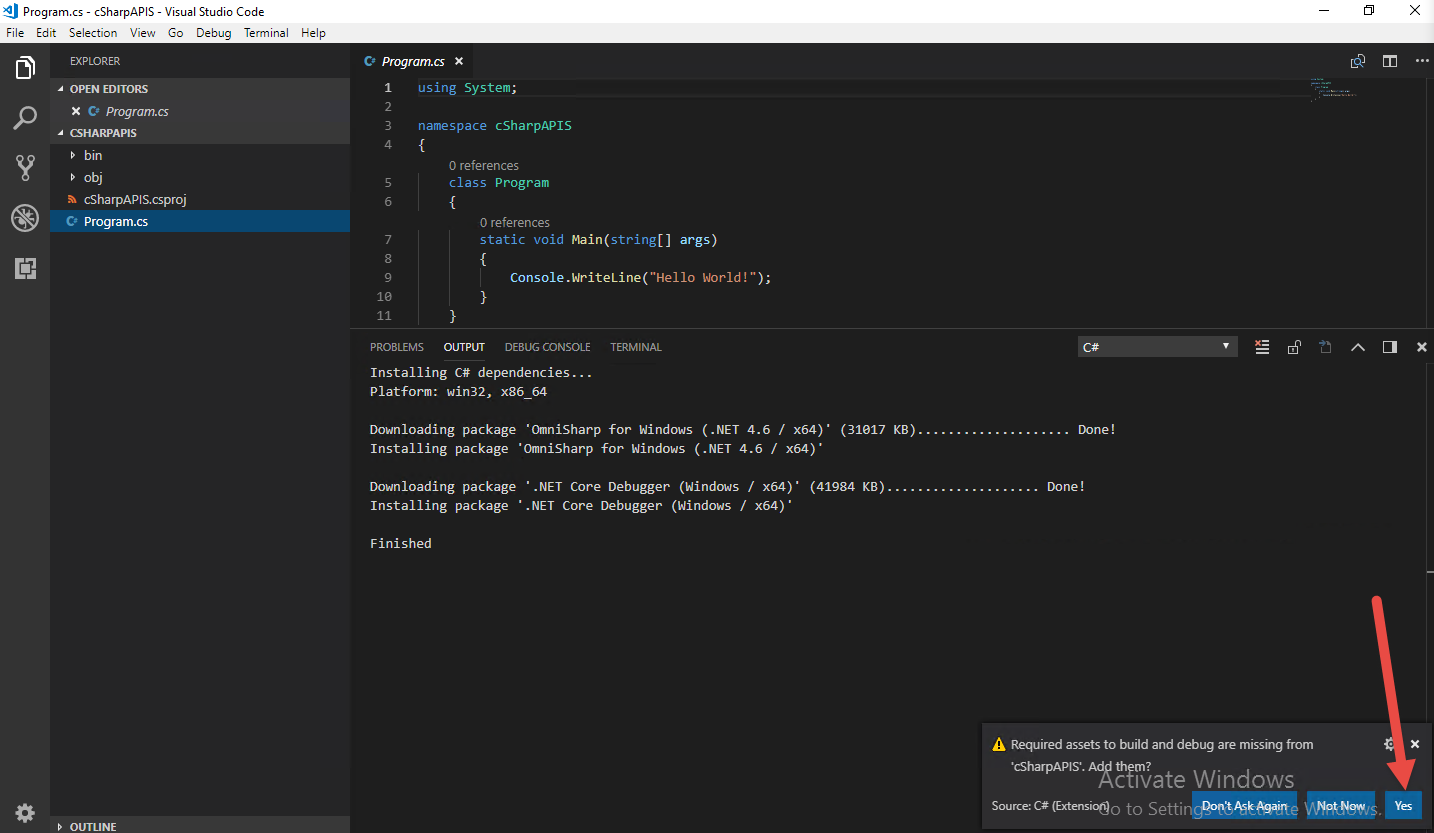Move the panel to the right side
Screen dimensions: 1434x833
click(1390, 347)
